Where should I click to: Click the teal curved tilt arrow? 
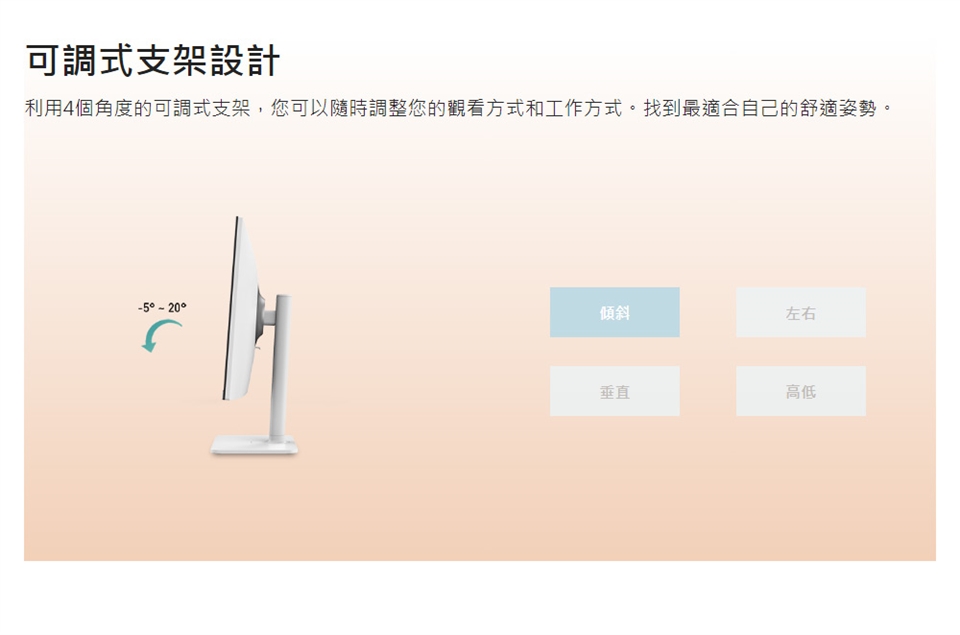(160, 336)
